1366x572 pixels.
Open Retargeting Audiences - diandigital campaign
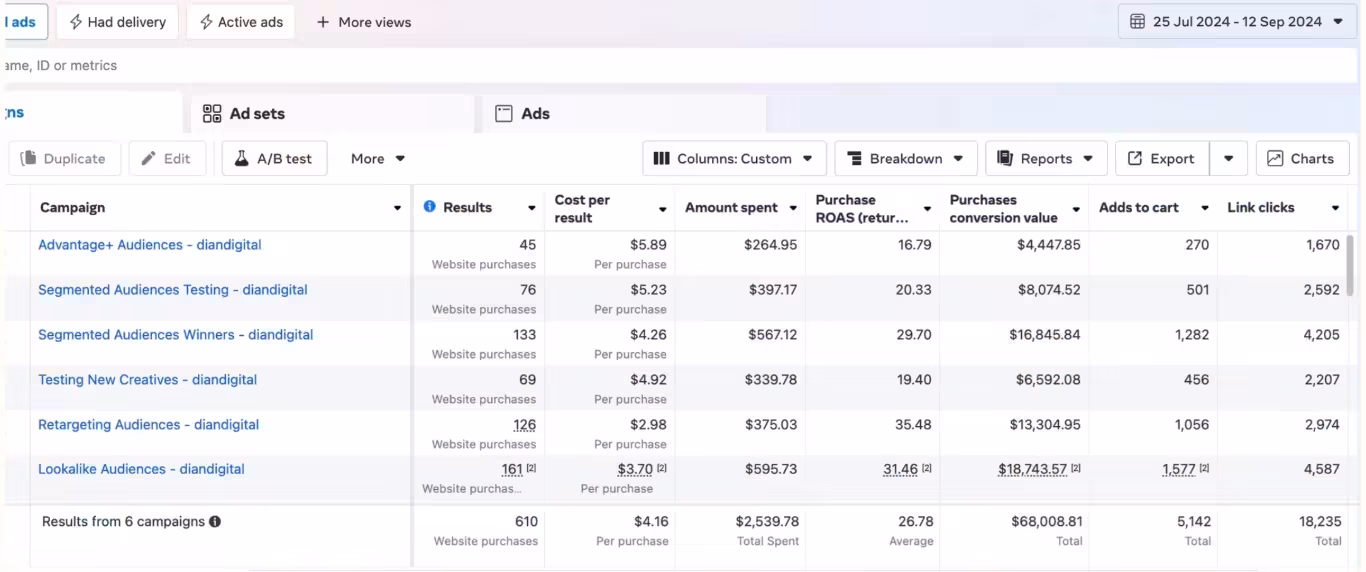tap(149, 425)
